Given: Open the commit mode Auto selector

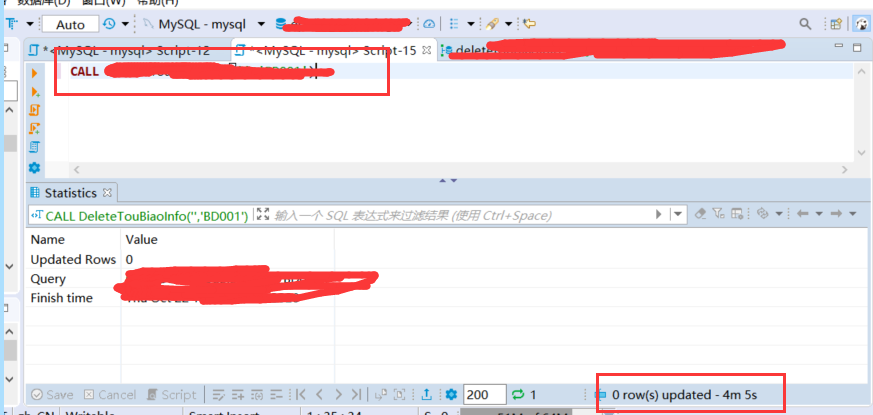Looking at the screenshot, I should point(70,25).
